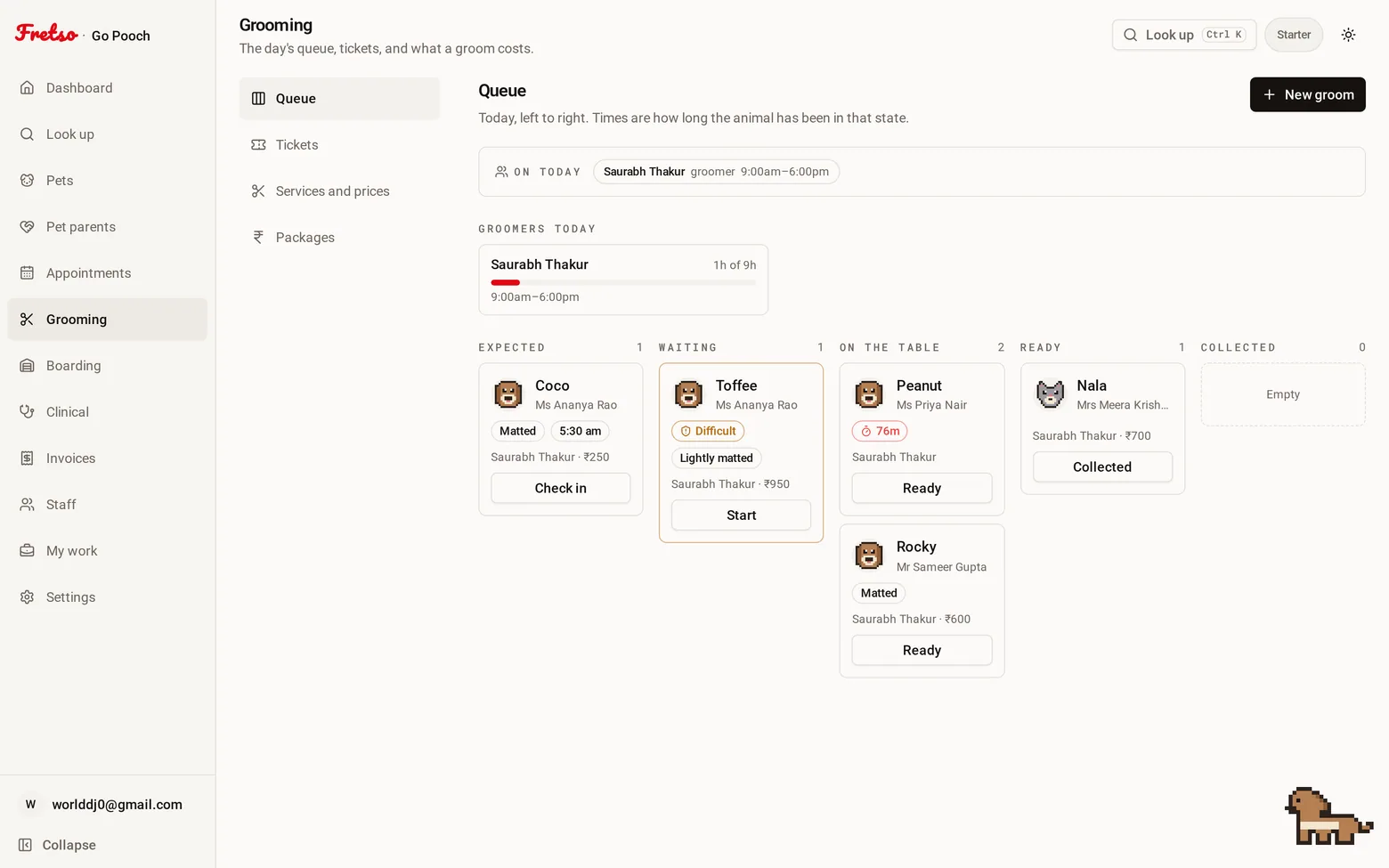
Task: Click the Starter plan badge
Action: coord(1294,35)
